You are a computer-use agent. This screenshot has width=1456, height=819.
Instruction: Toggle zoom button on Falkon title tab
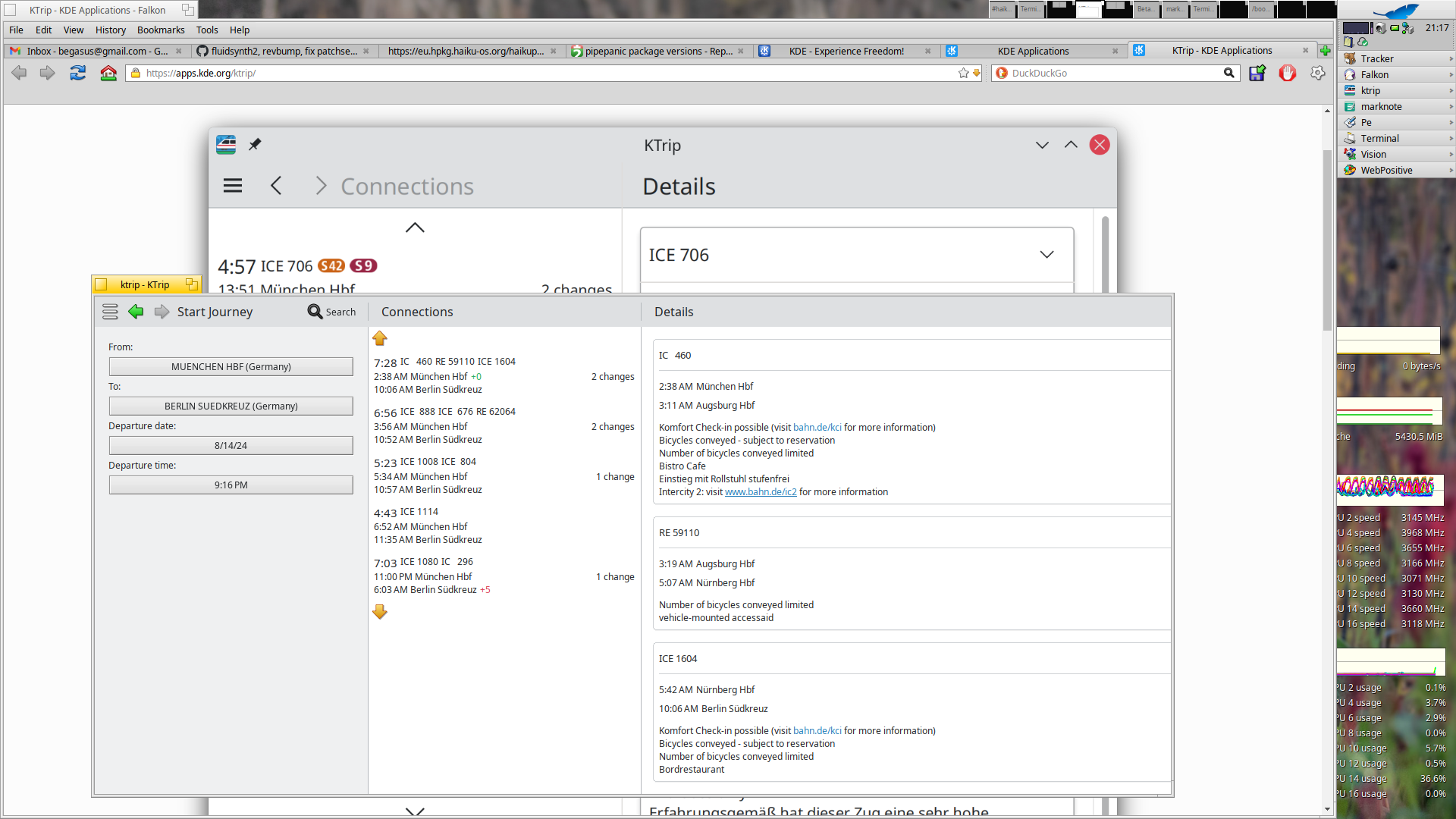pos(187,10)
